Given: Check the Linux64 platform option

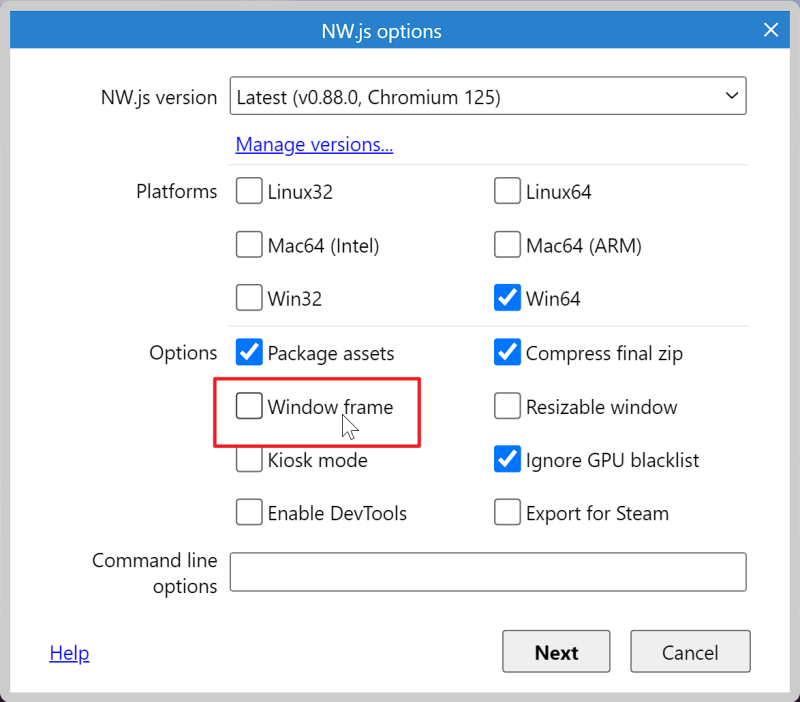Looking at the screenshot, I should coord(507,191).
